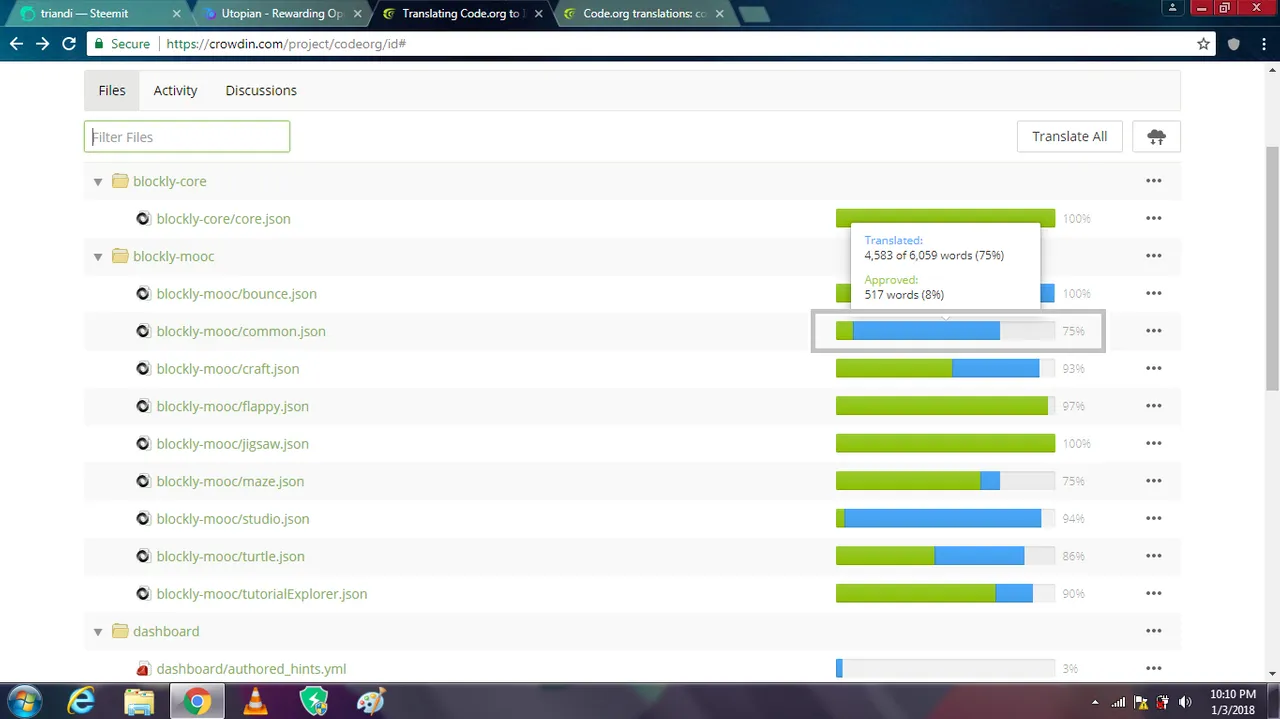Open blockly-mooc/bounce.json file
Viewport: 1280px width, 719px height.
tap(237, 294)
